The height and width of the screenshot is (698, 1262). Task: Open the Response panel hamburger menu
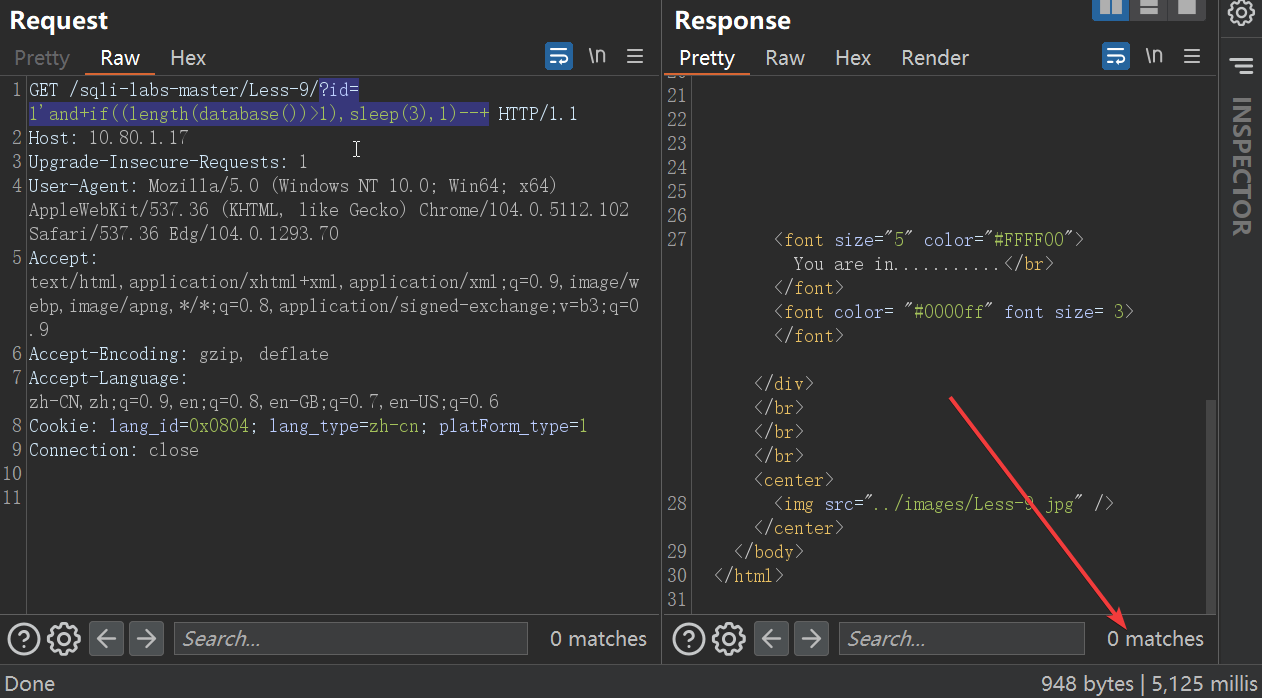1192,56
